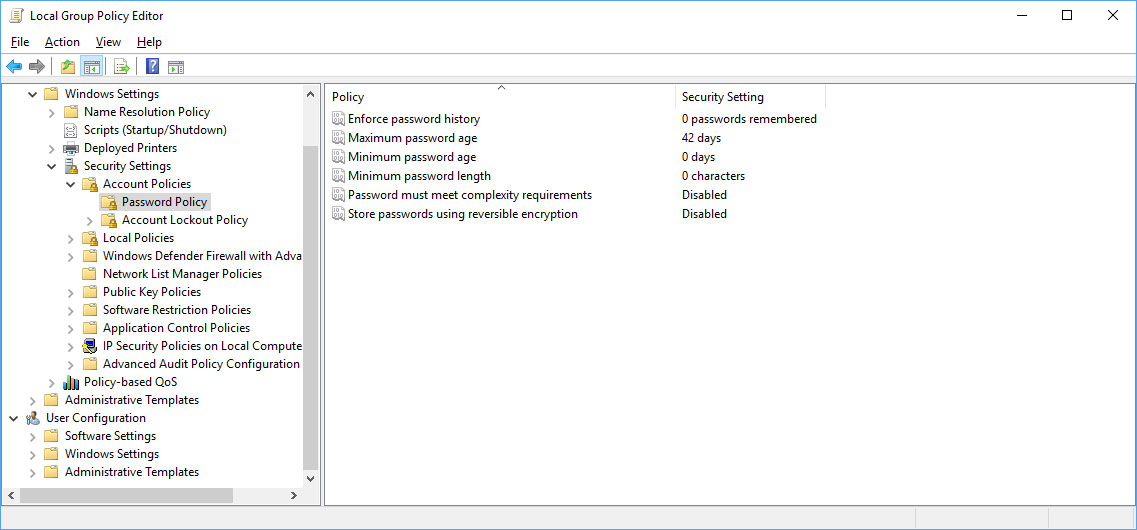
Task: Select Windows Defender Firewall tree item
Action: 202,256
